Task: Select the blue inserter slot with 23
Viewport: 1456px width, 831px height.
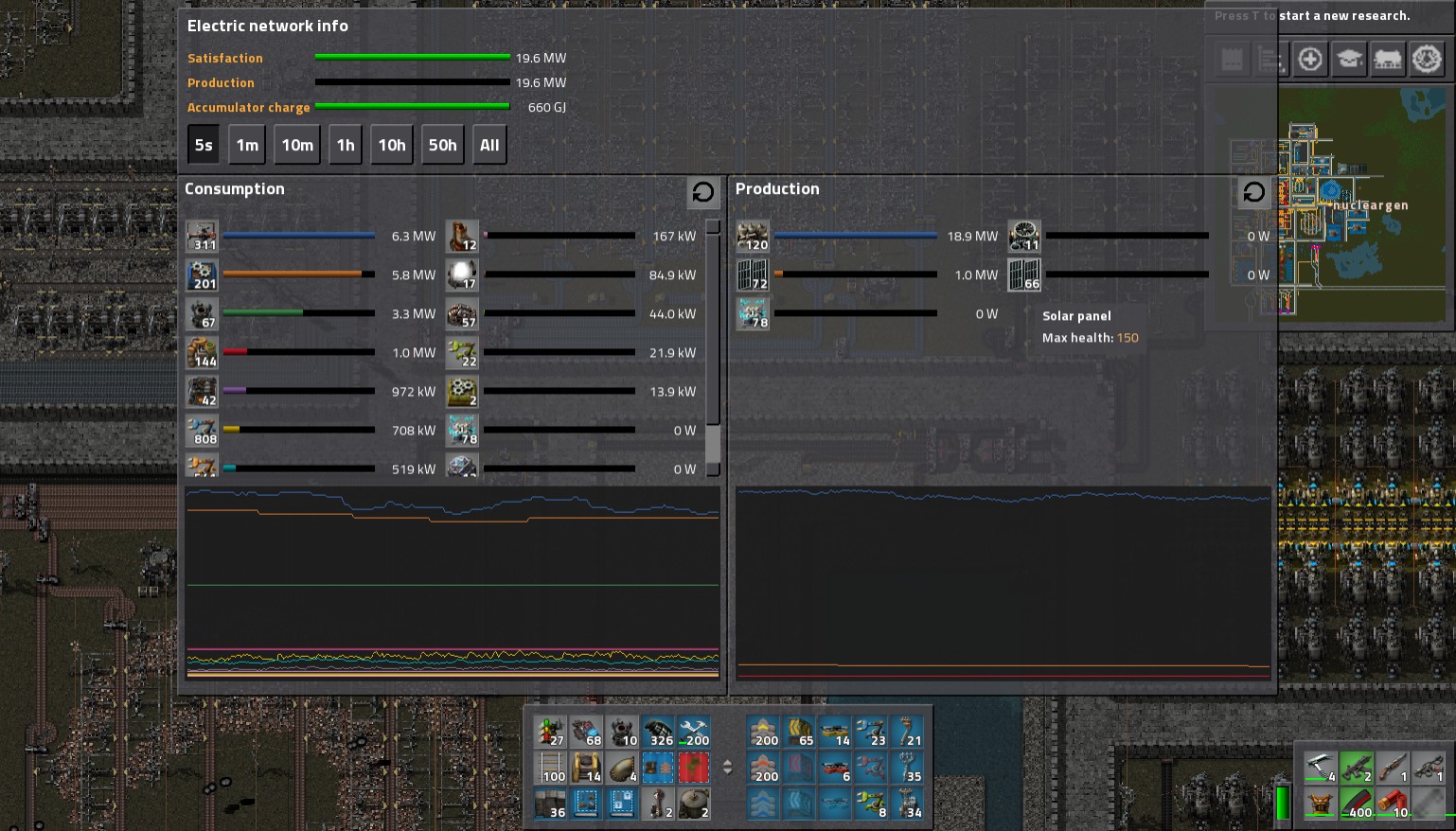Action: pyautogui.click(x=871, y=732)
